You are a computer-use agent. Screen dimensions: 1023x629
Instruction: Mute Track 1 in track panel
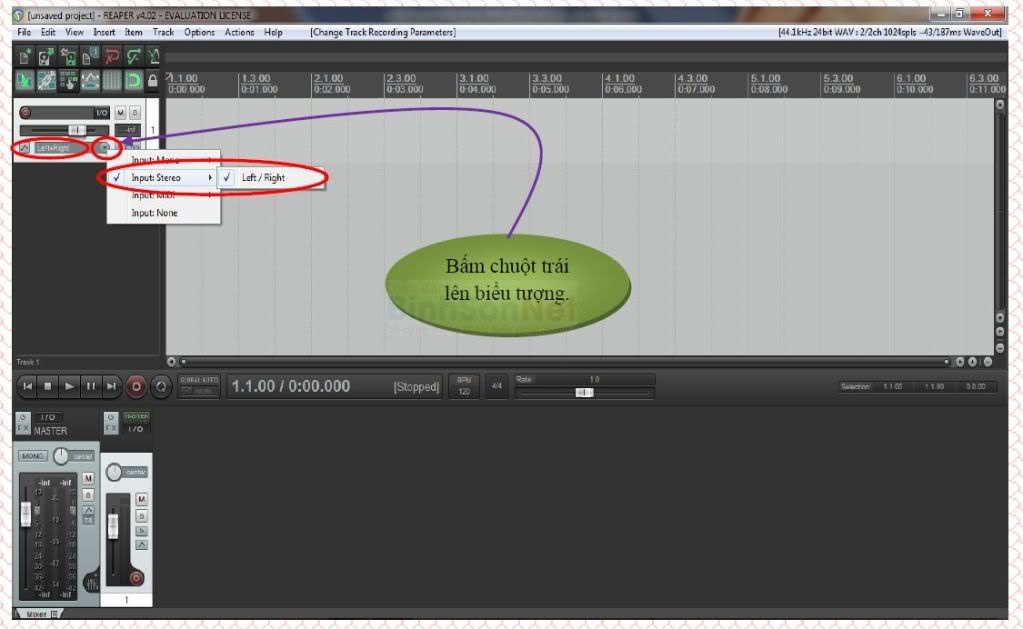pos(120,113)
